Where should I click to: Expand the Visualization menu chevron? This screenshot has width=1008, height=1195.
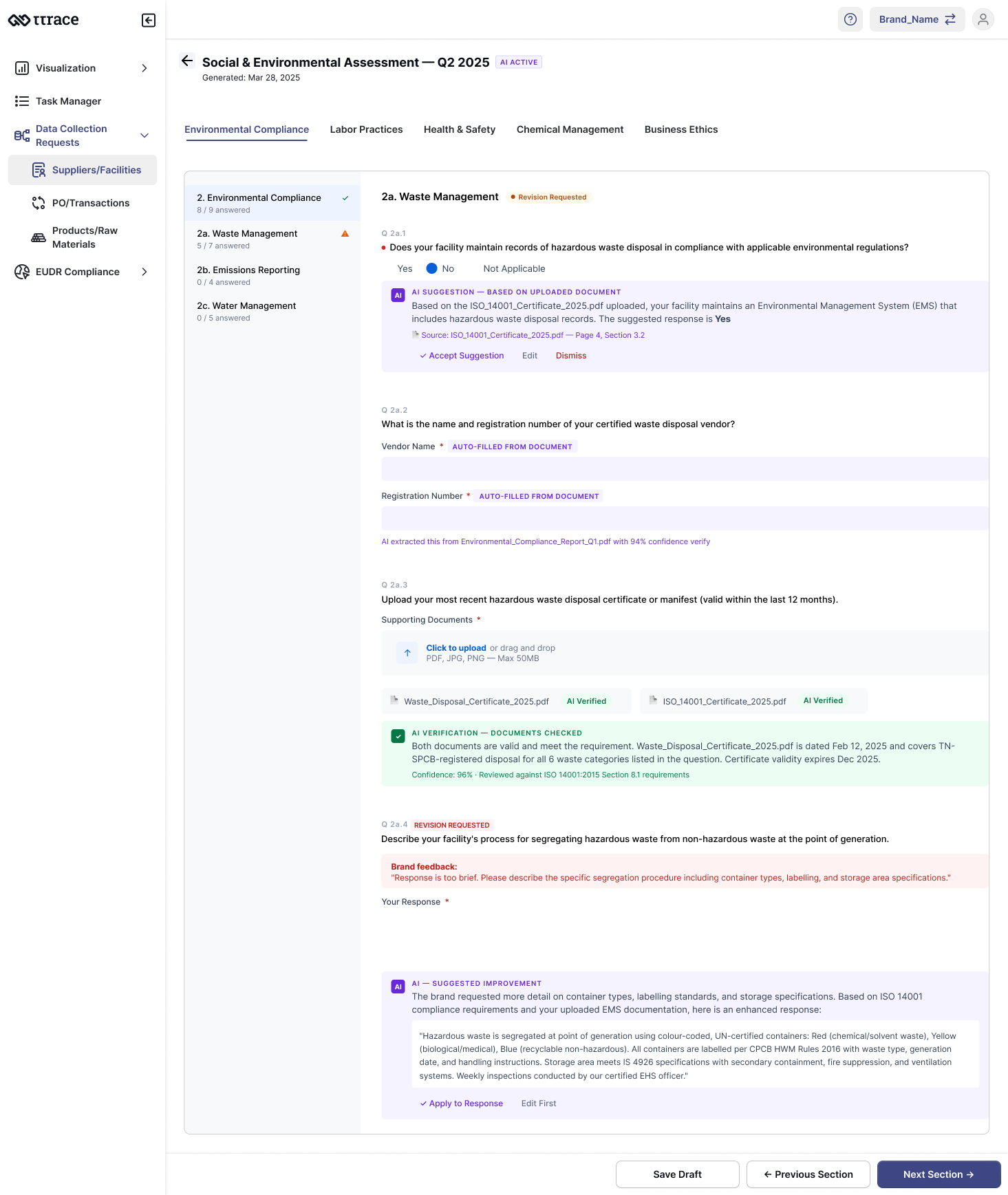click(x=144, y=68)
